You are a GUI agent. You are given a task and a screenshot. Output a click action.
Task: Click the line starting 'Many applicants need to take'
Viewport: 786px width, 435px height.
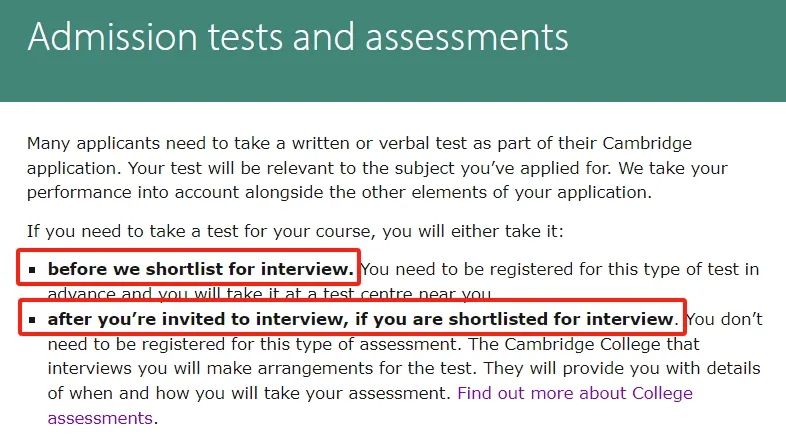[x=359, y=143]
